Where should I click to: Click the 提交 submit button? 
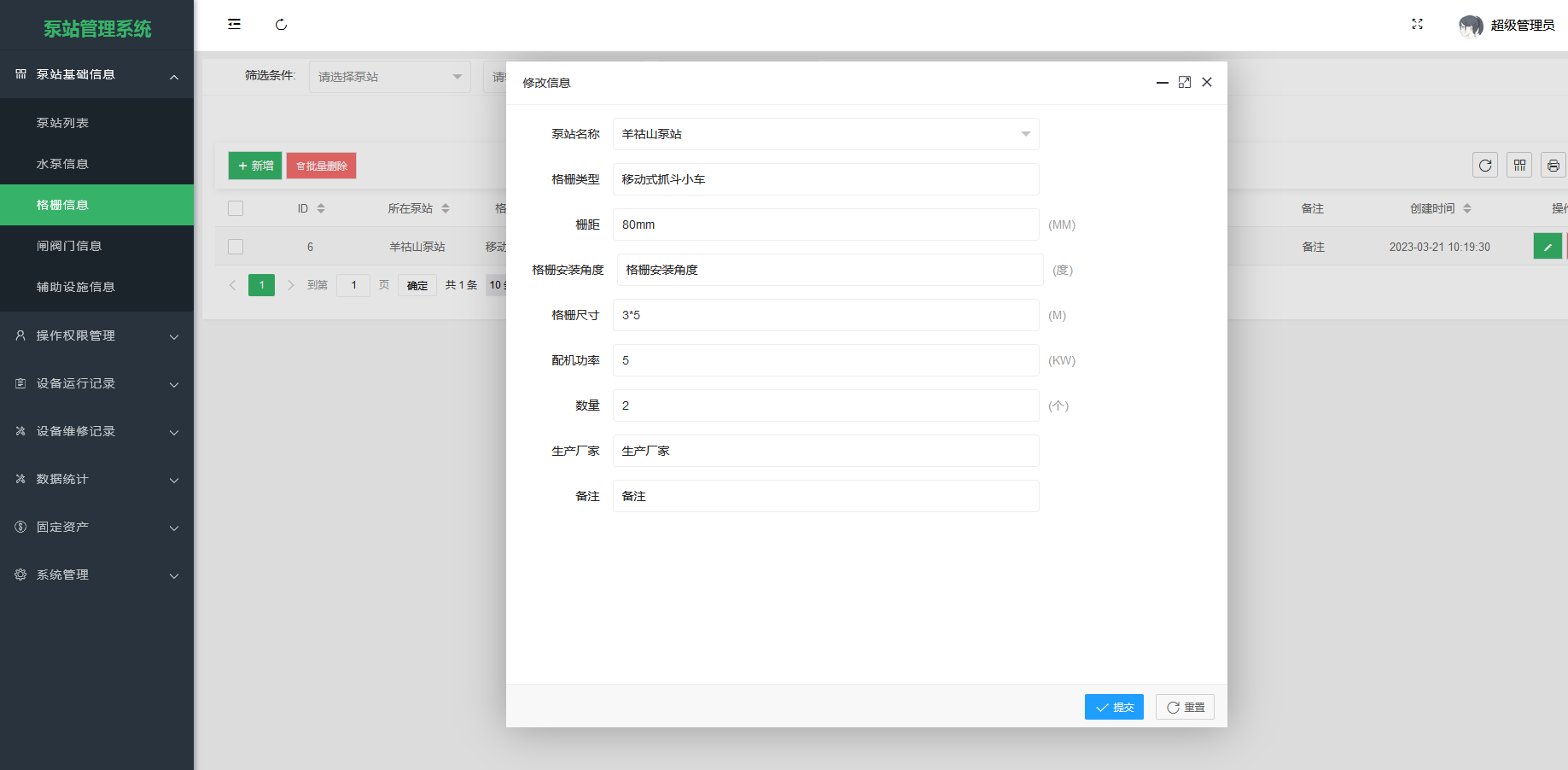[x=1114, y=707]
